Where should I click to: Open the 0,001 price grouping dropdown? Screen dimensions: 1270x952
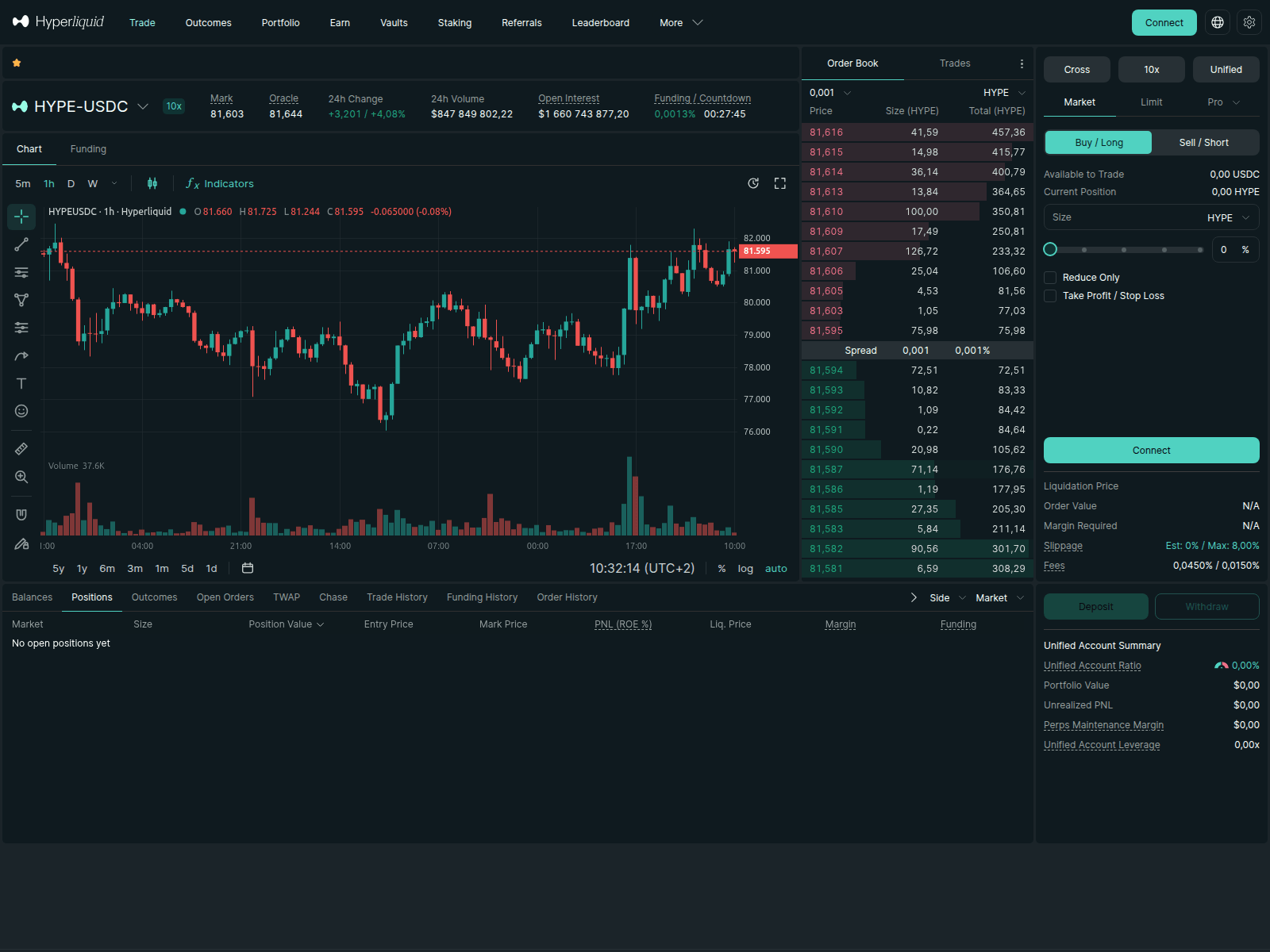(830, 93)
